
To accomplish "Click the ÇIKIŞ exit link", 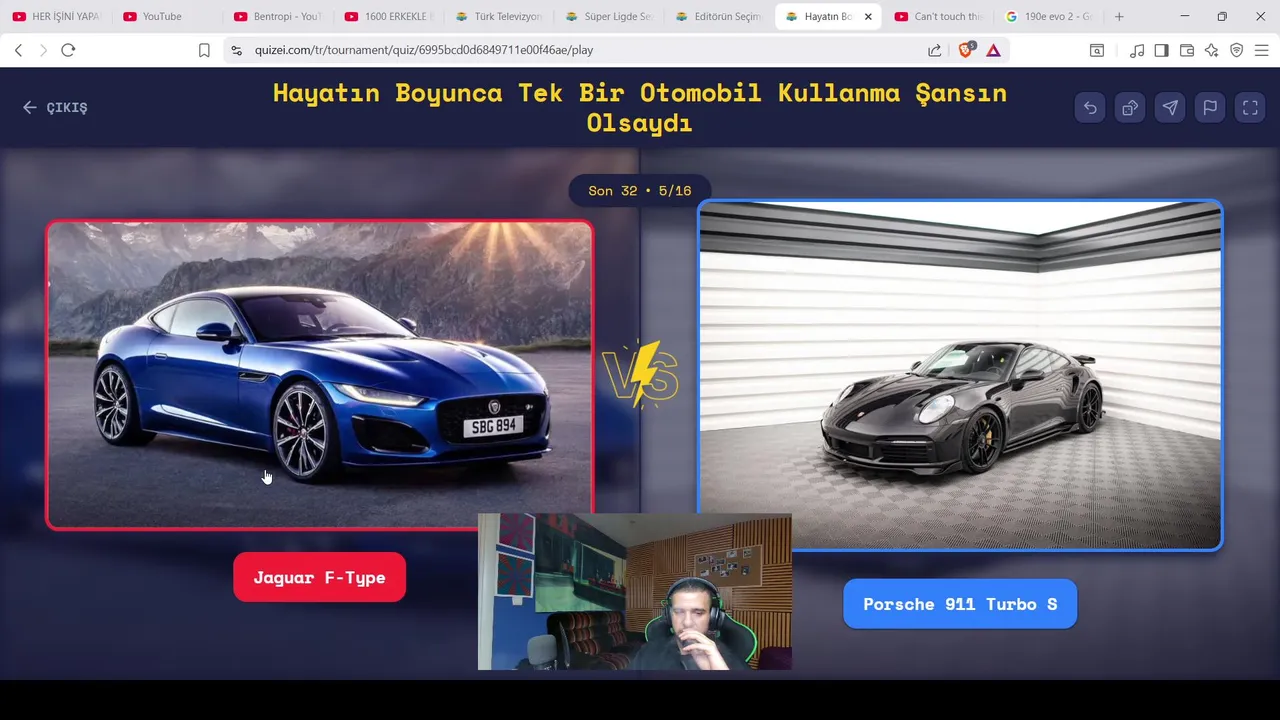I will (x=55, y=108).
